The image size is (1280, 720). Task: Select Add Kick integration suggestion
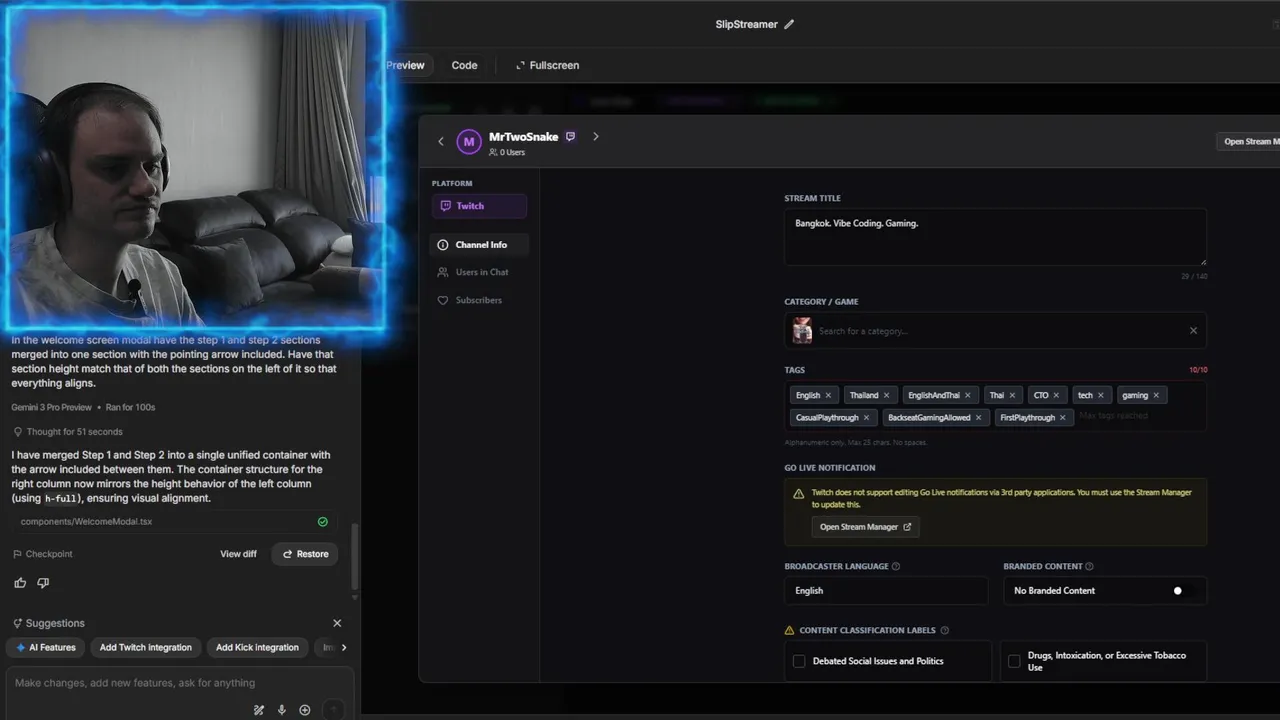[257, 648]
